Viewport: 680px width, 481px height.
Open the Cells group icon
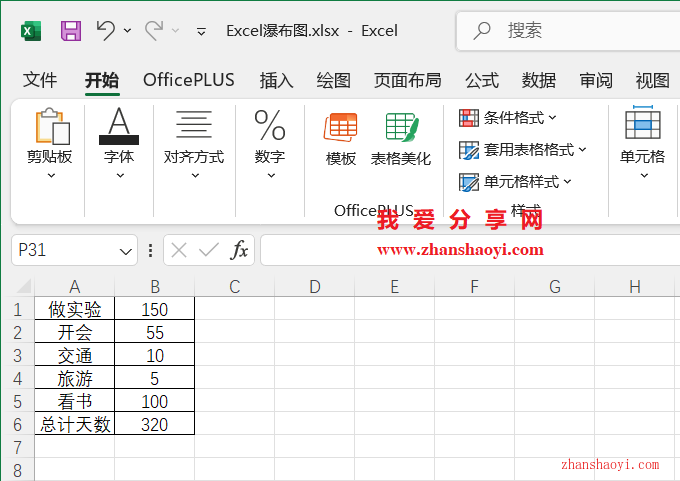tap(642, 128)
